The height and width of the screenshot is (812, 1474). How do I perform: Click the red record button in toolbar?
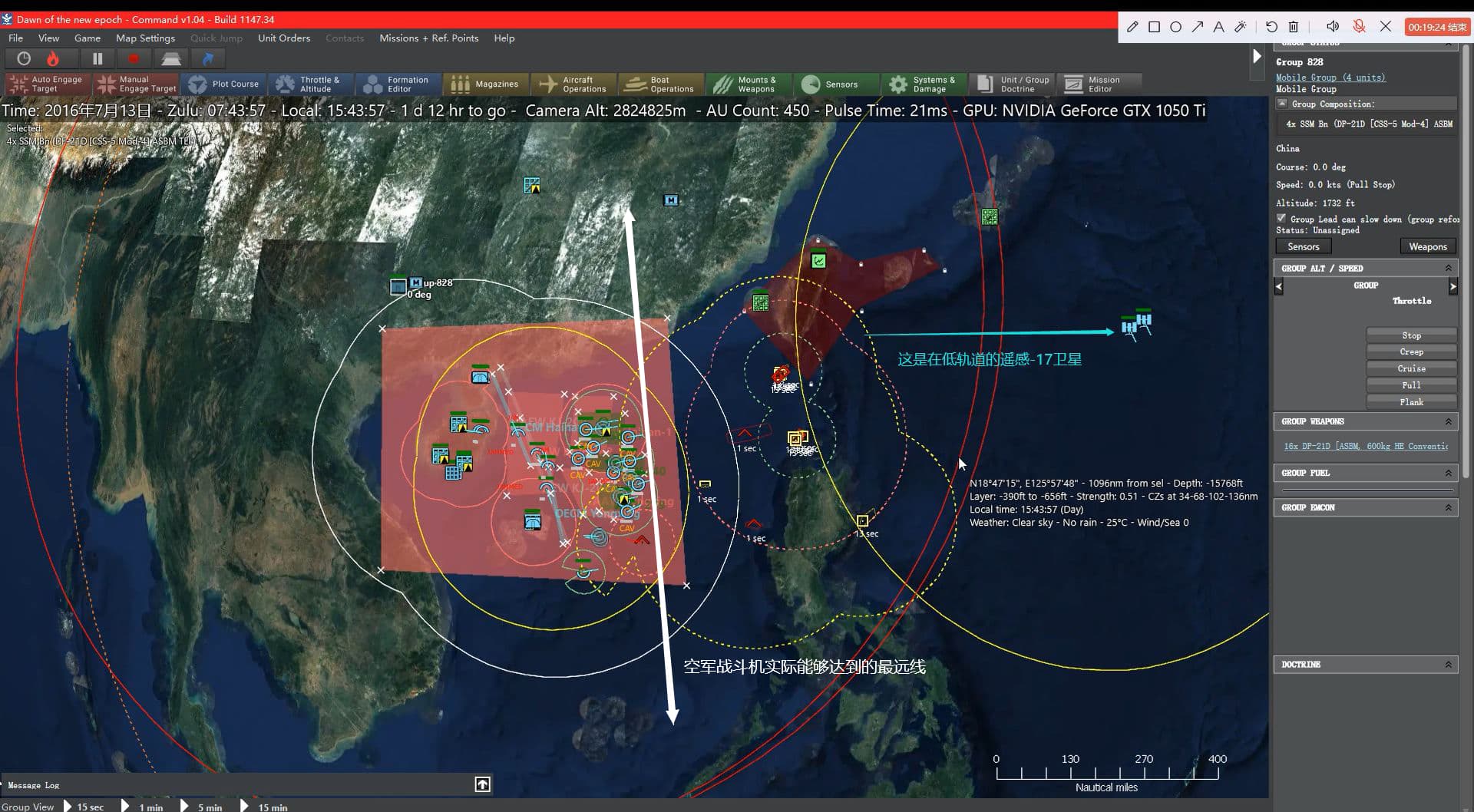tap(134, 58)
